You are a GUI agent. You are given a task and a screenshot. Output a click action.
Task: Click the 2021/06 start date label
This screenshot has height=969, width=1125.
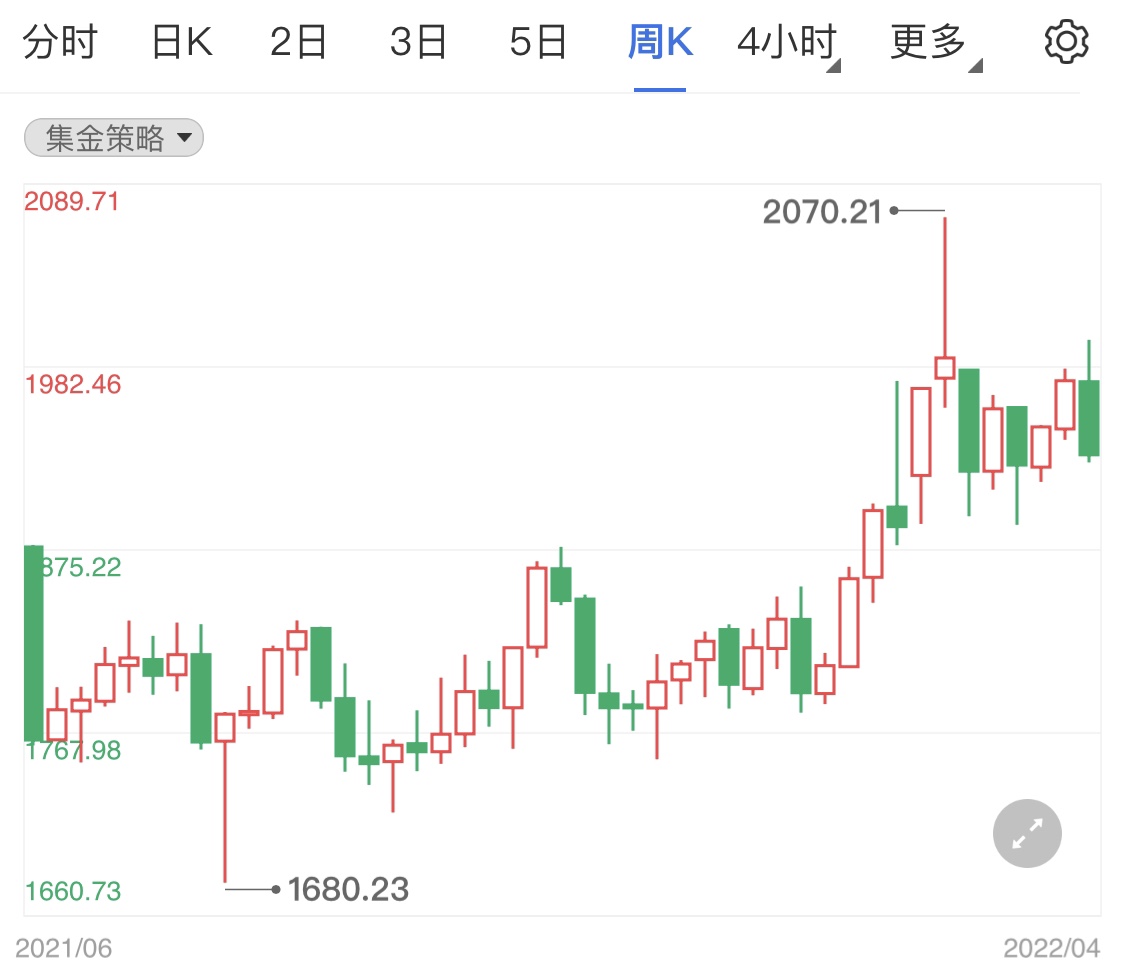tap(64, 947)
